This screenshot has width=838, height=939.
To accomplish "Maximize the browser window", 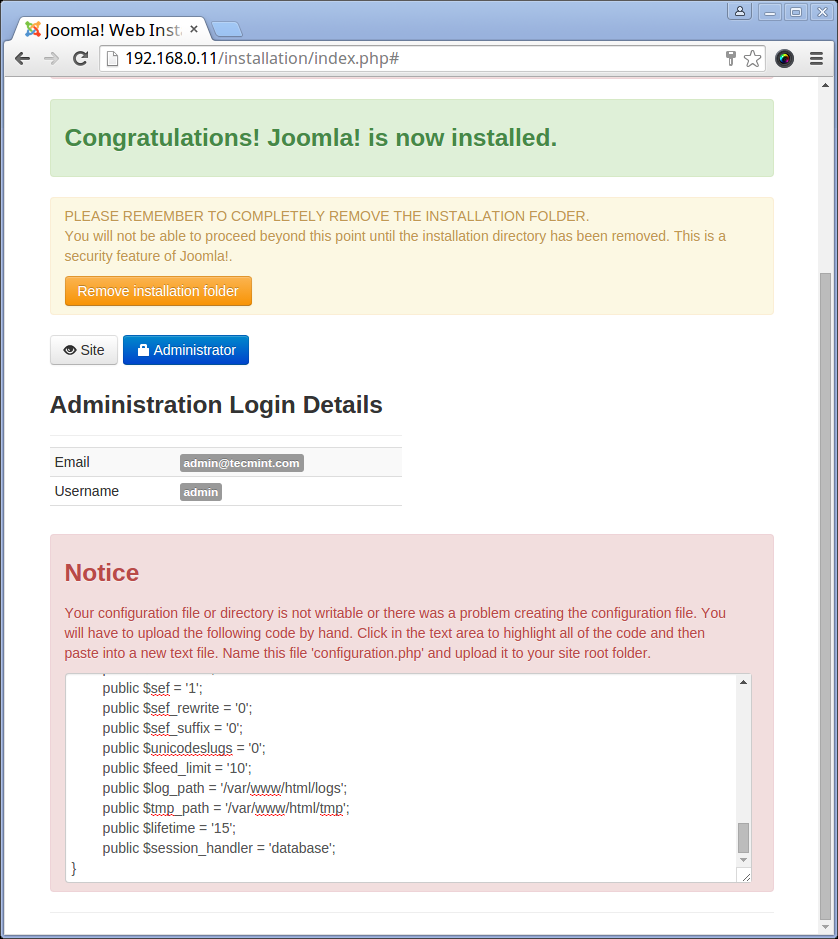I will pos(796,12).
